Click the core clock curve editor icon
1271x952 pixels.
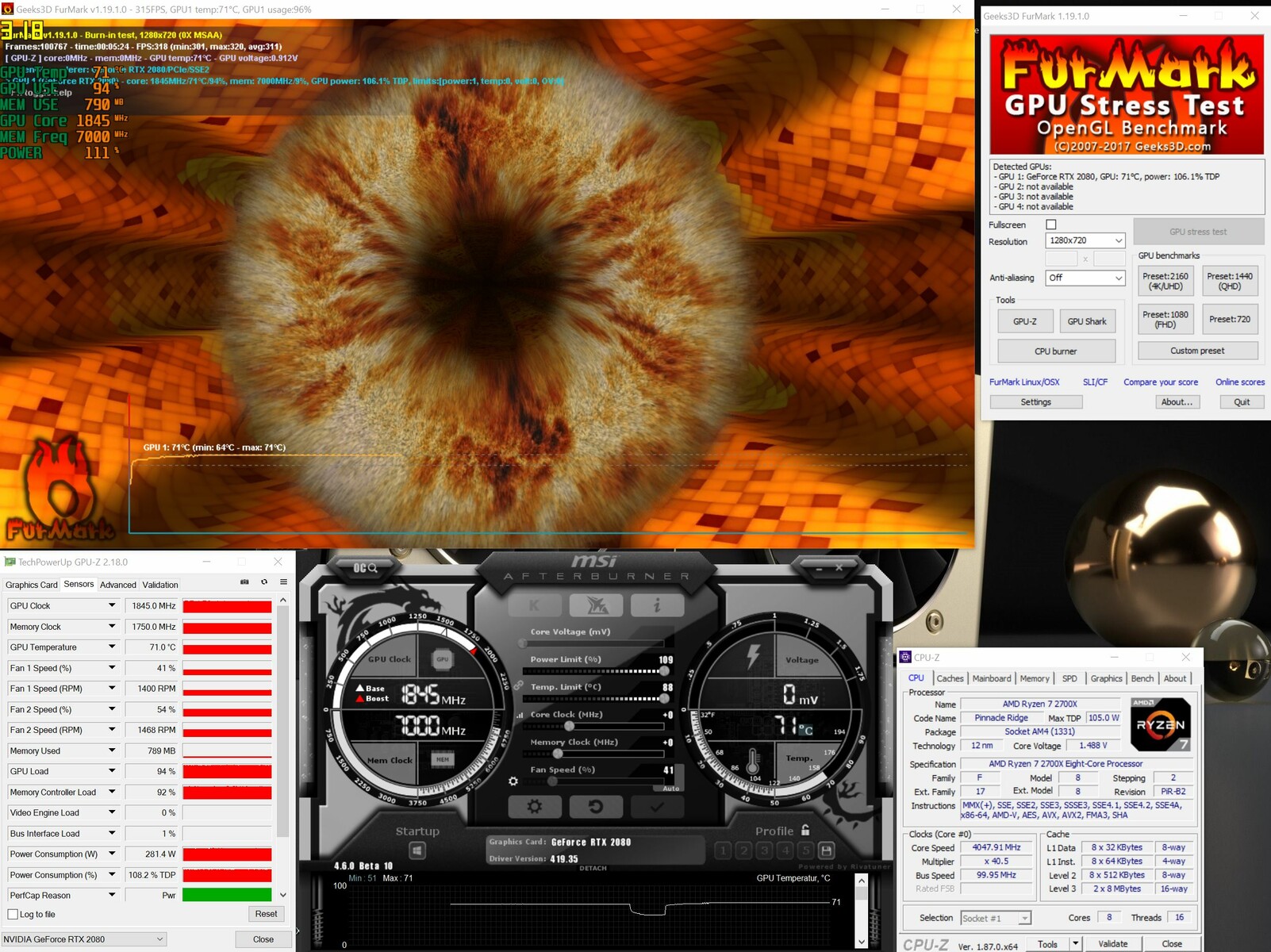coord(520,715)
